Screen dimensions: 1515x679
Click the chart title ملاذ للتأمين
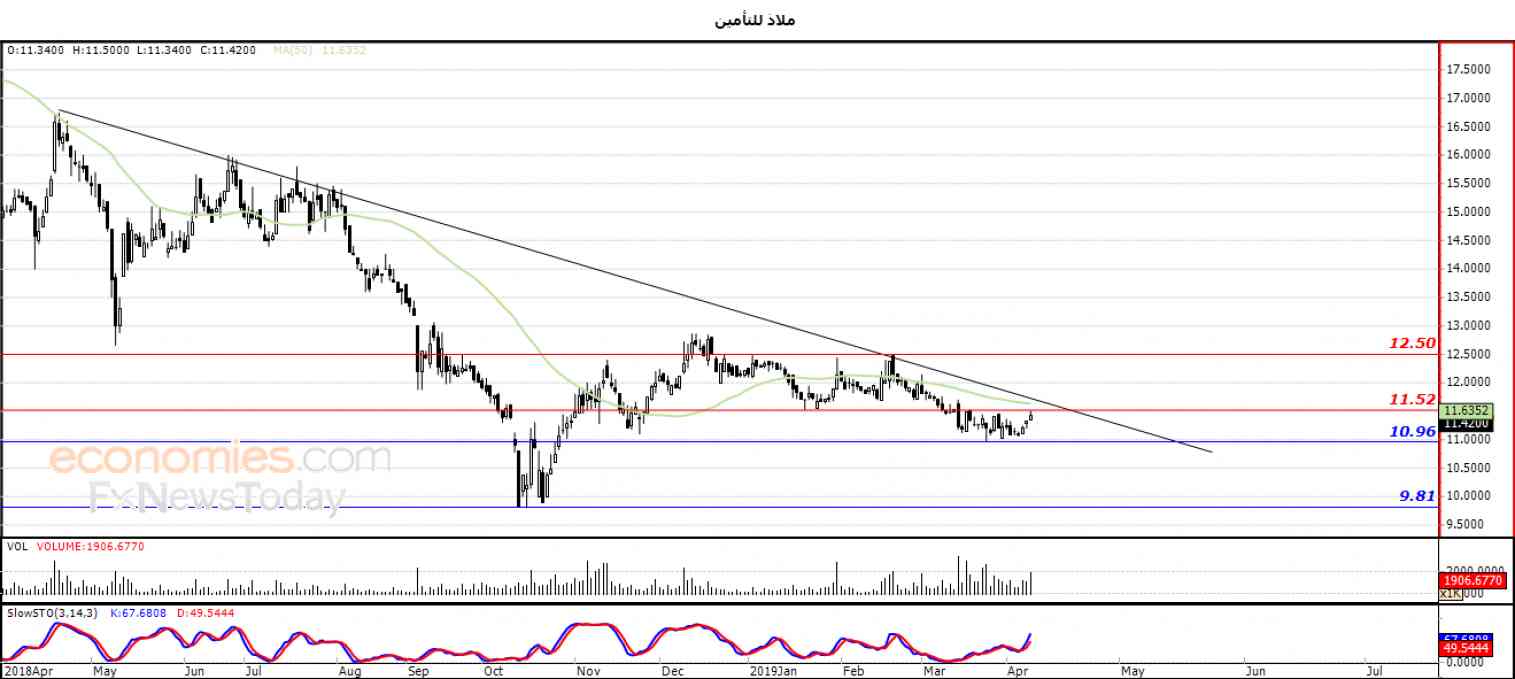[x=756, y=20]
